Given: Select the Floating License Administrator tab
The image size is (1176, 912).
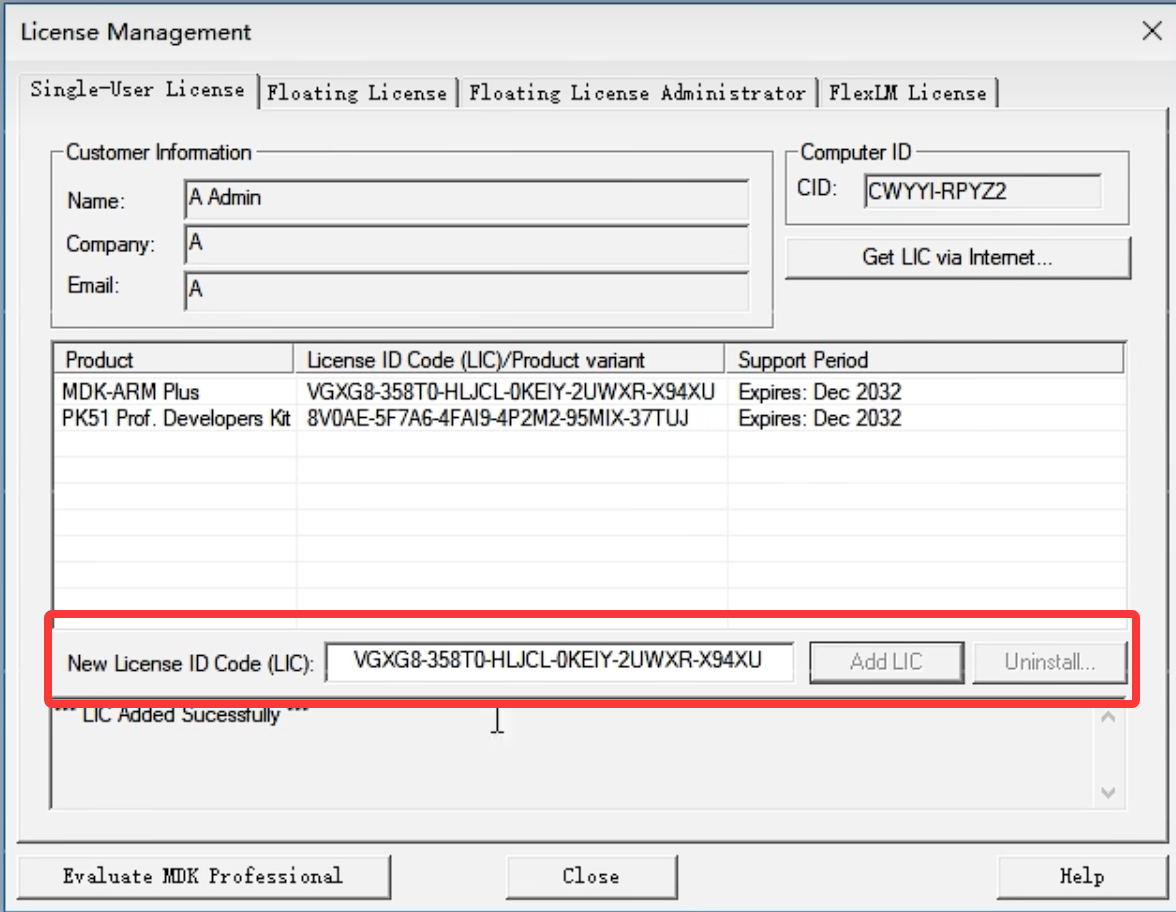Looking at the screenshot, I should coord(638,94).
